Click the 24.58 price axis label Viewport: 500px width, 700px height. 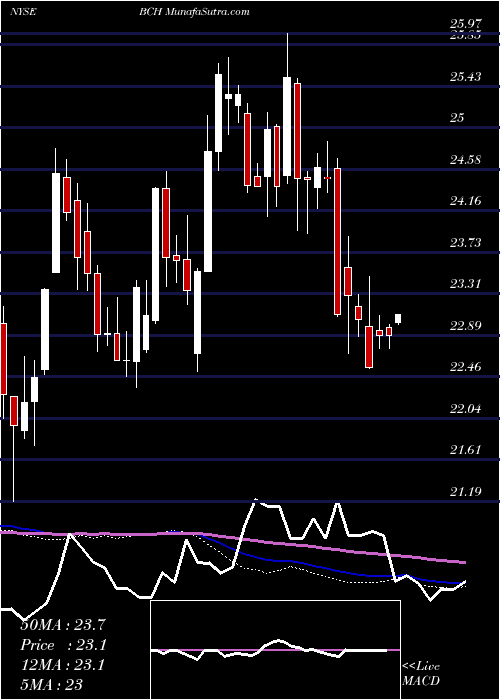(x=466, y=159)
